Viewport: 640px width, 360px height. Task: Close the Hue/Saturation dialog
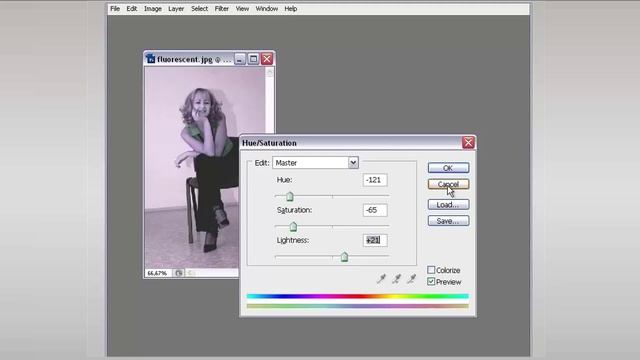tap(468, 142)
